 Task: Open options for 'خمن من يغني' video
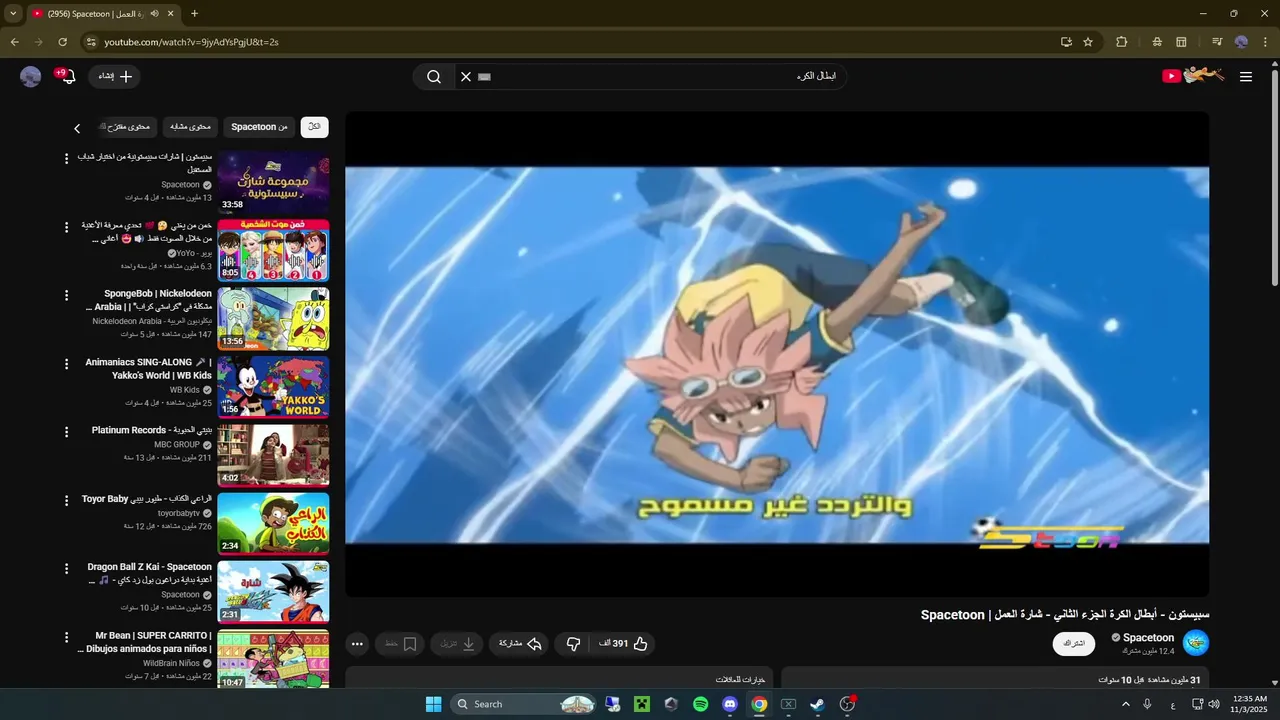coord(67,227)
